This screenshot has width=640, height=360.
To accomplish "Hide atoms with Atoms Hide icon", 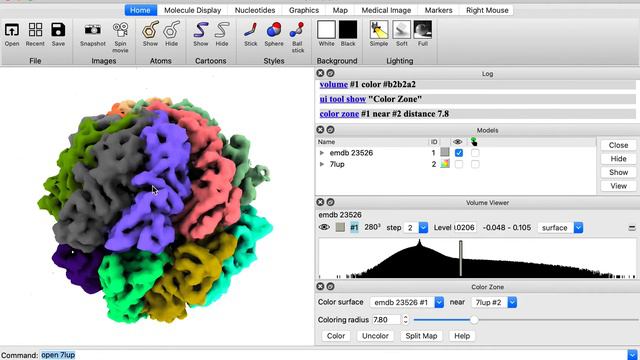I will point(171,30).
